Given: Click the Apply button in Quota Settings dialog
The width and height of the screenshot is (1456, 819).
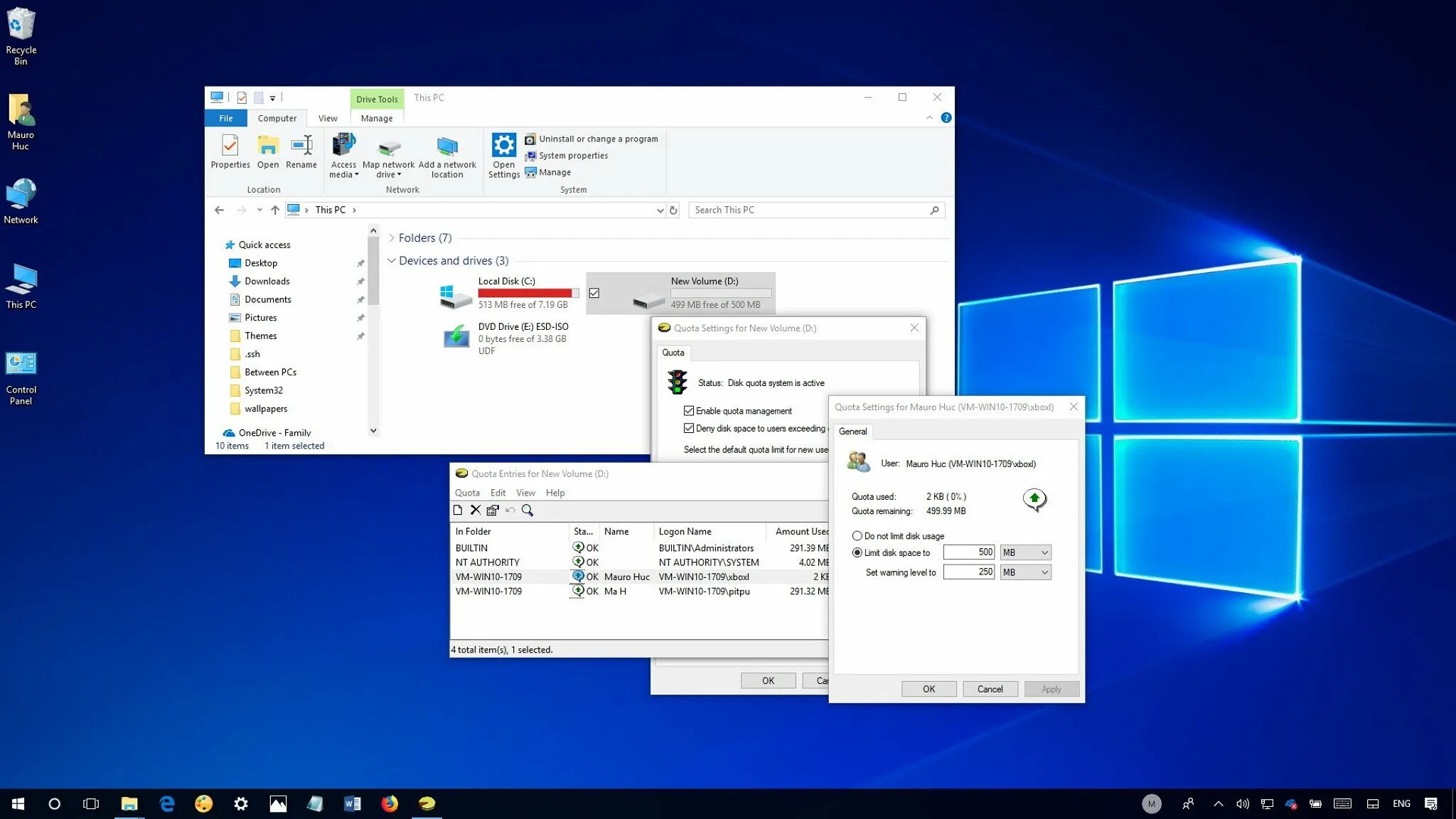Looking at the screenshot, I should pyautogui.click(x=1051, y=689).
